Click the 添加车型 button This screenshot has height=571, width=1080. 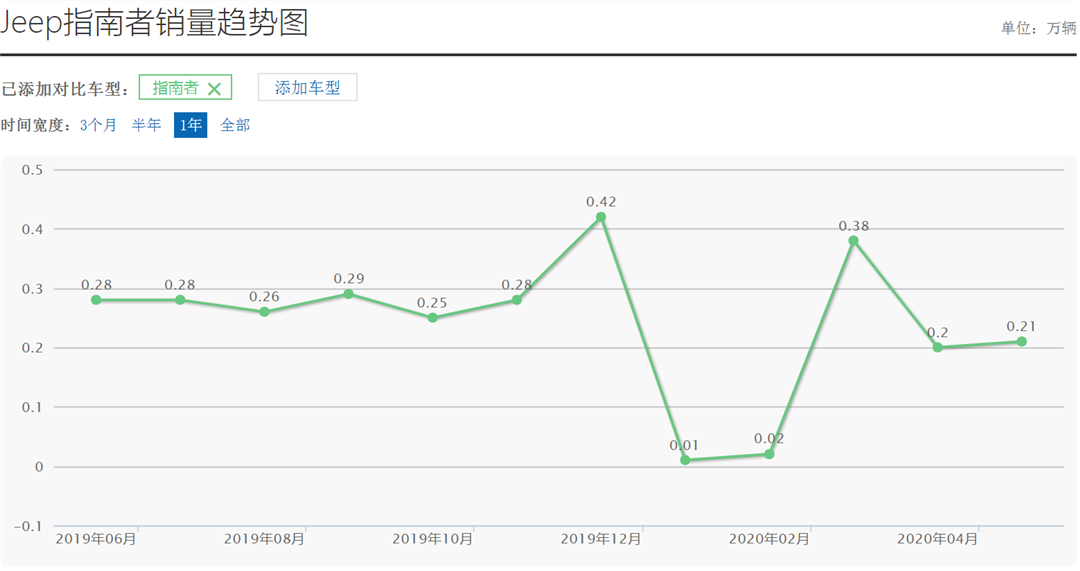coord(307,88)
